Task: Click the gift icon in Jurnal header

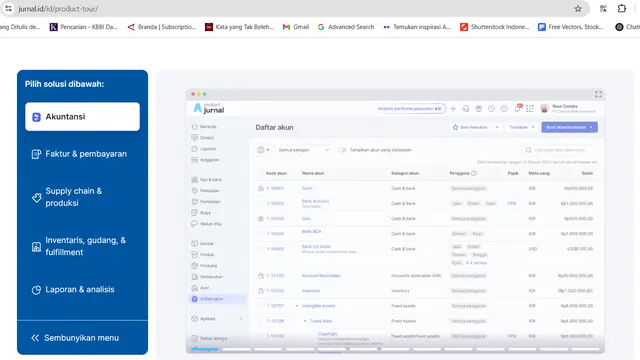Action: tap(479, 109)
